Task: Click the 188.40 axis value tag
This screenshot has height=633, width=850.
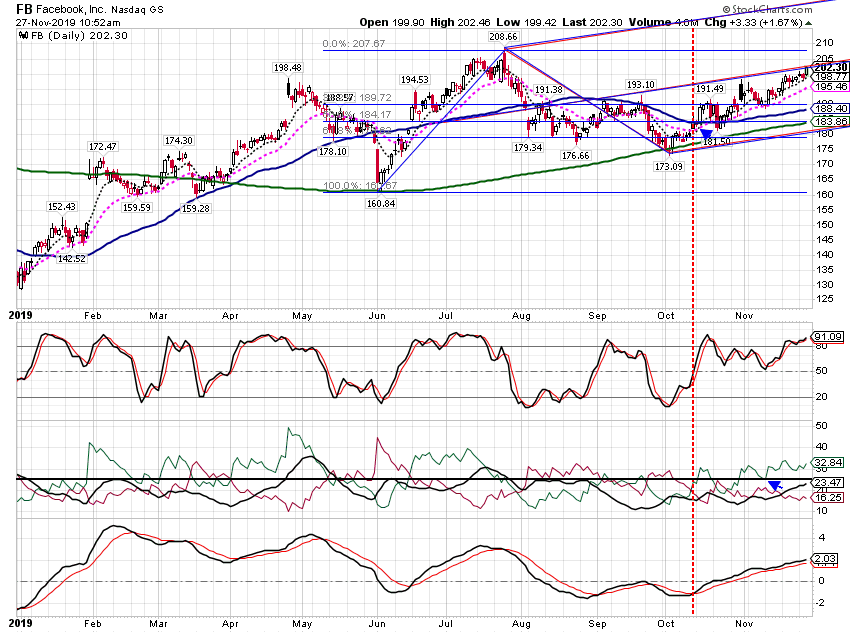Action: [830, 109]
